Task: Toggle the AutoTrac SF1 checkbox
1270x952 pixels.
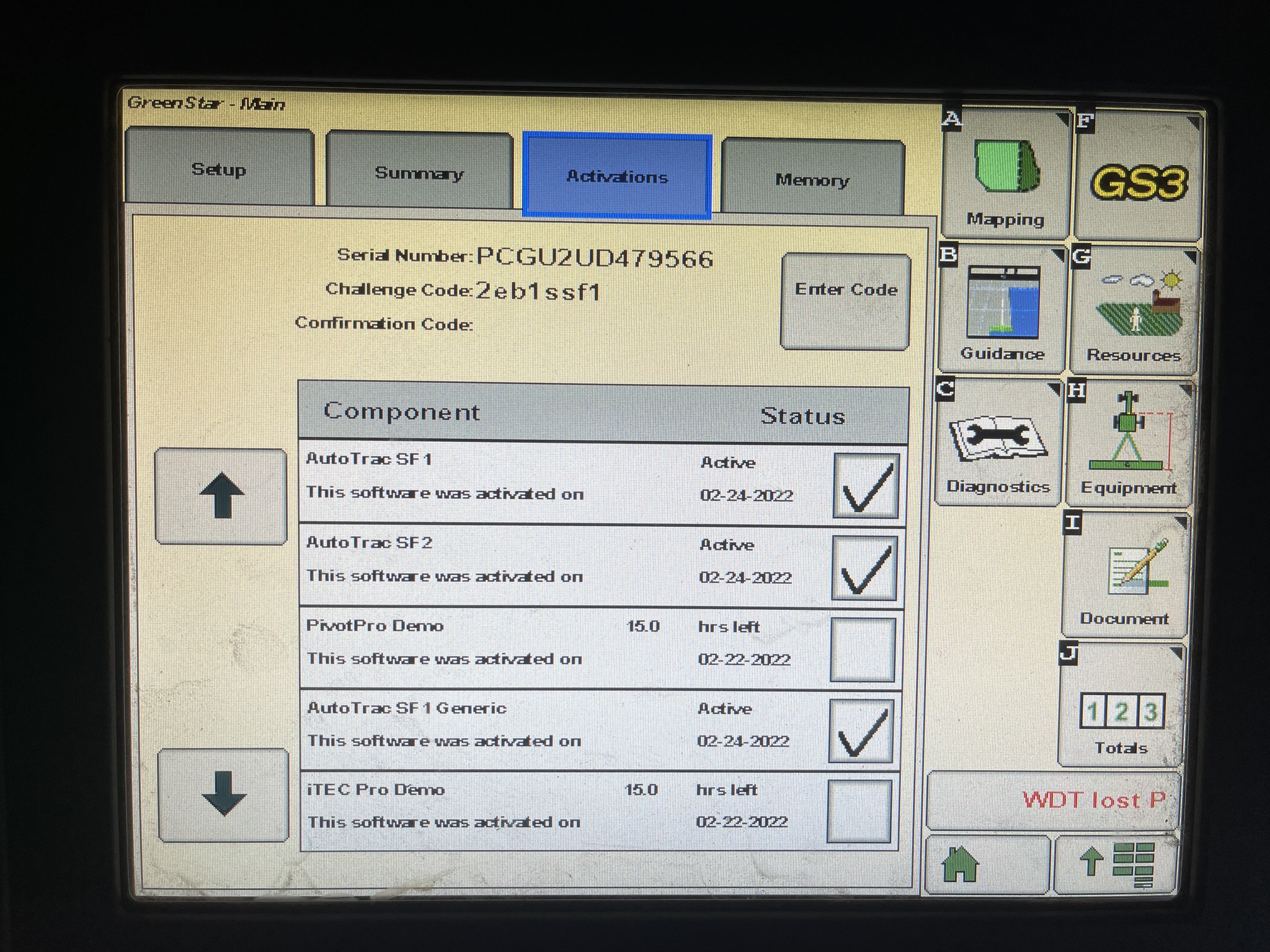Action: (x=866, y=485)
